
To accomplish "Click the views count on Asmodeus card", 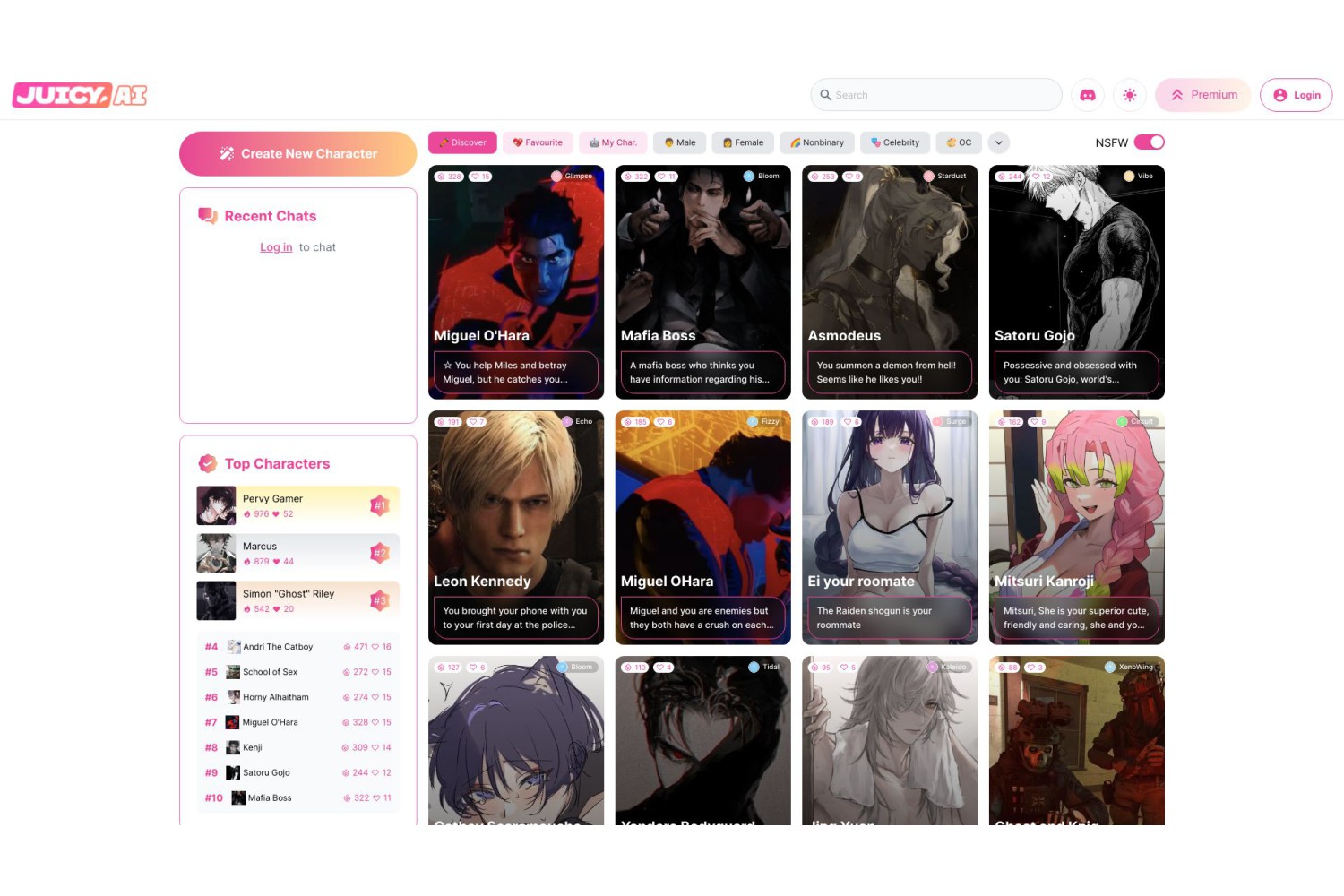I will pos(823,177).
